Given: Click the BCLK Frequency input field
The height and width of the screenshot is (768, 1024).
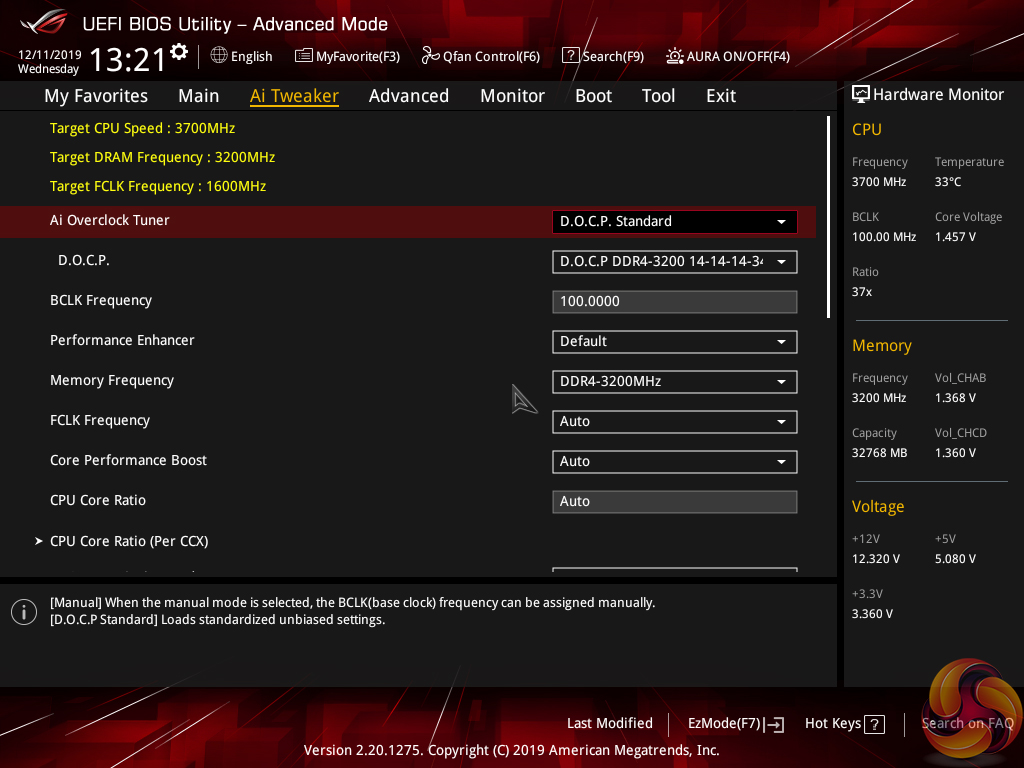Looking at the screenshot, I should [674, 301].
